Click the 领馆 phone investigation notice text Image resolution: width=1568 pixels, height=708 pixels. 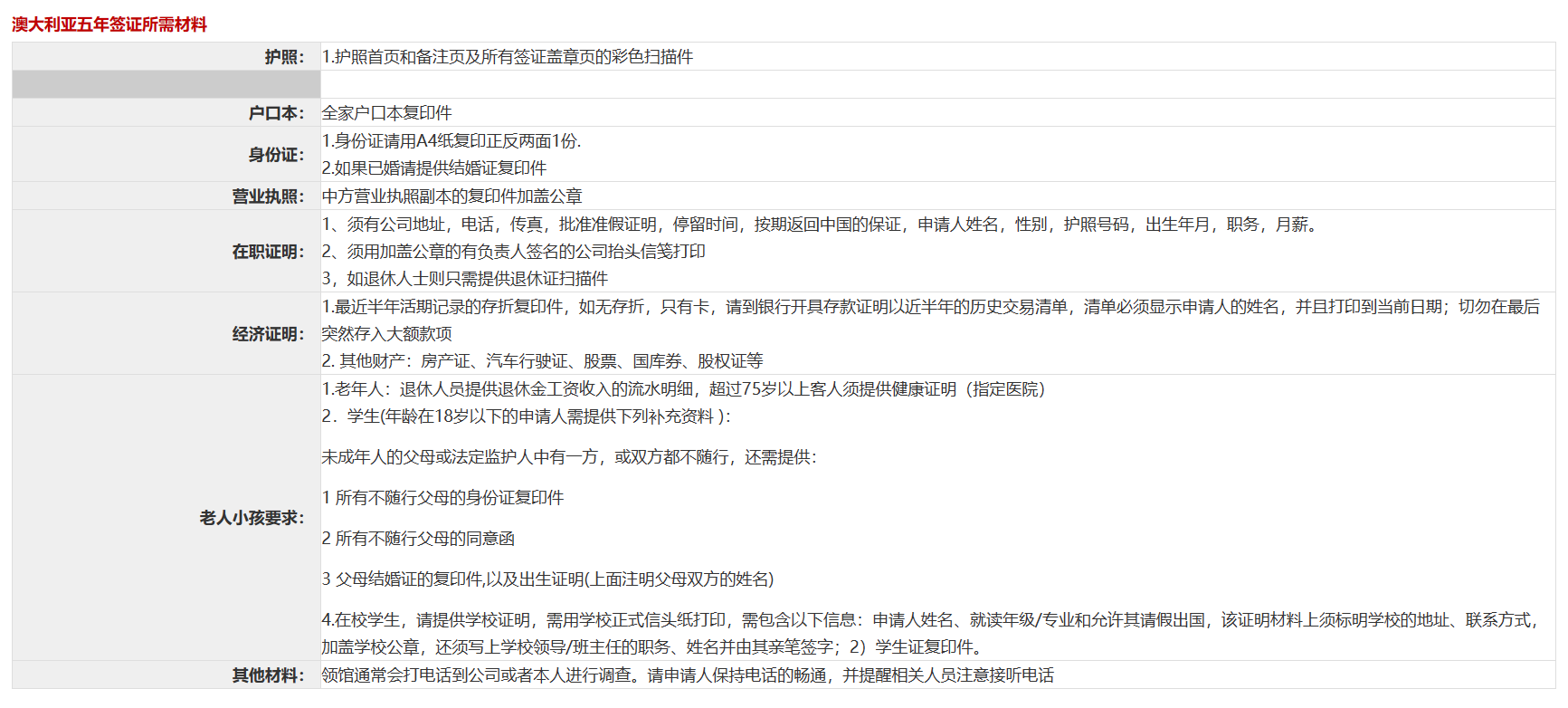point(688,675)
